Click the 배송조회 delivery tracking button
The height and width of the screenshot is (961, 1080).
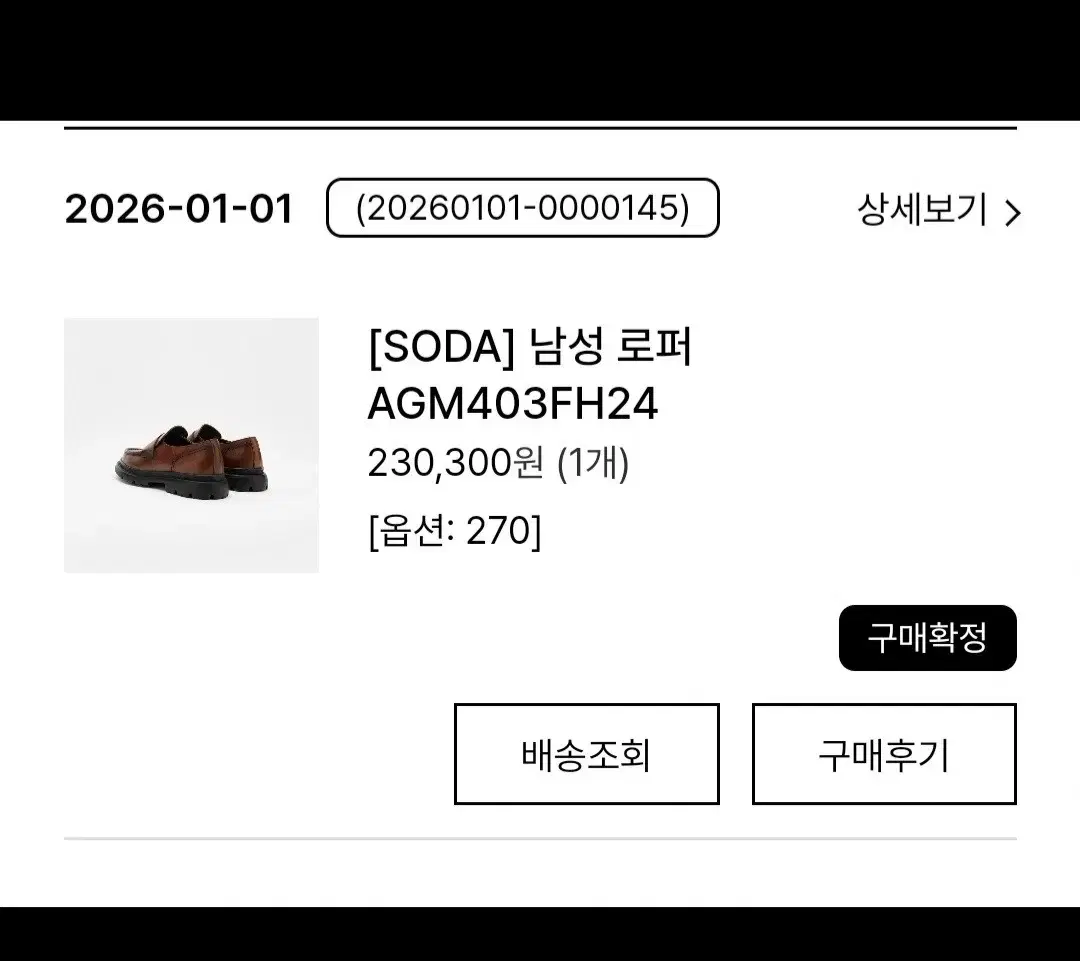coord(586,755)
